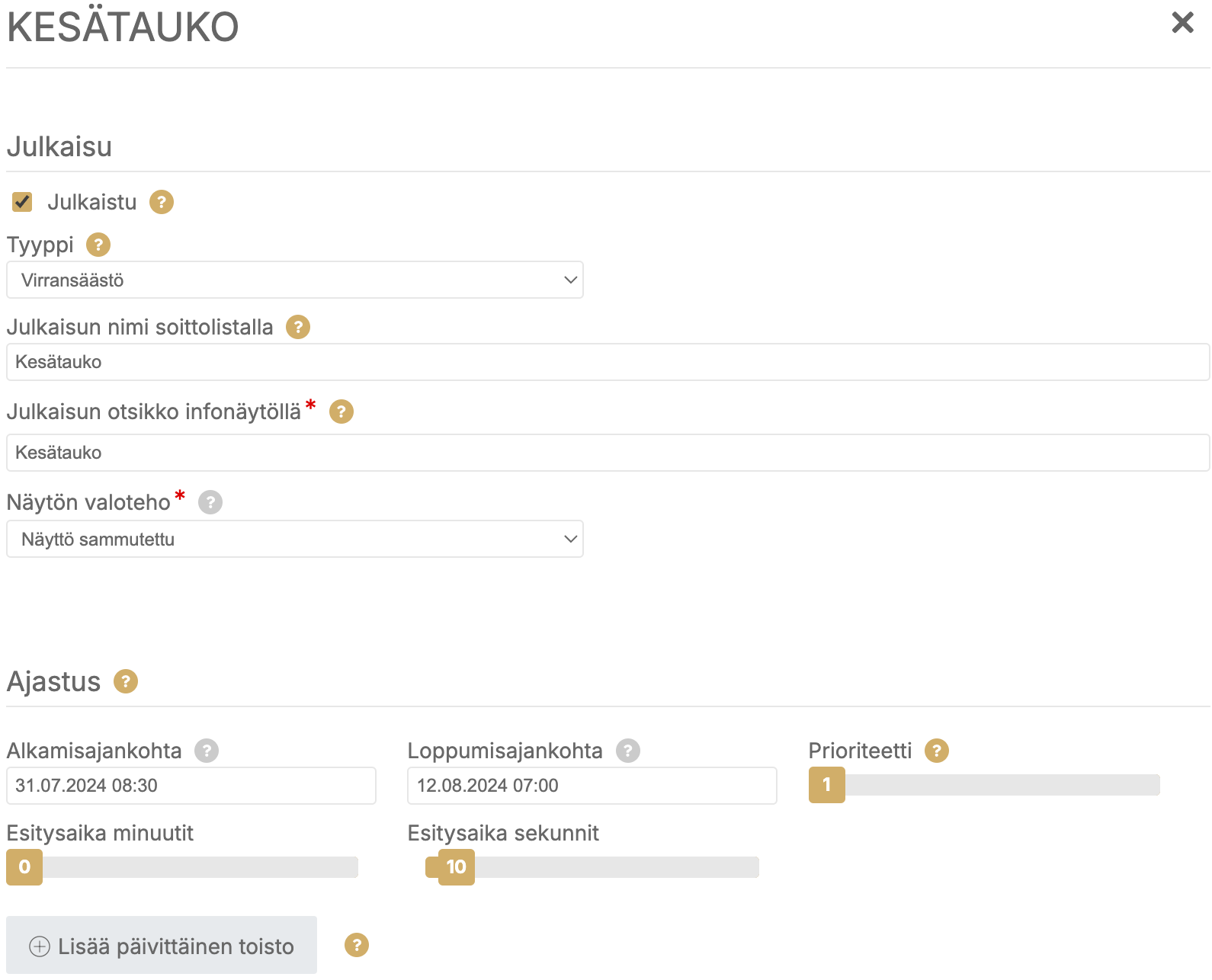Click the Esitysaika minuutit slider handle
1212x980 pixels.
pos(24,867)
